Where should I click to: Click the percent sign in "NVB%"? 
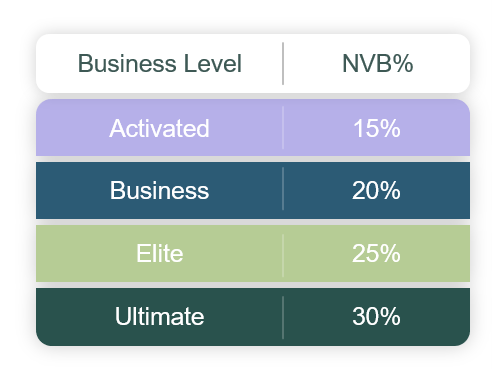pos(402,63)
